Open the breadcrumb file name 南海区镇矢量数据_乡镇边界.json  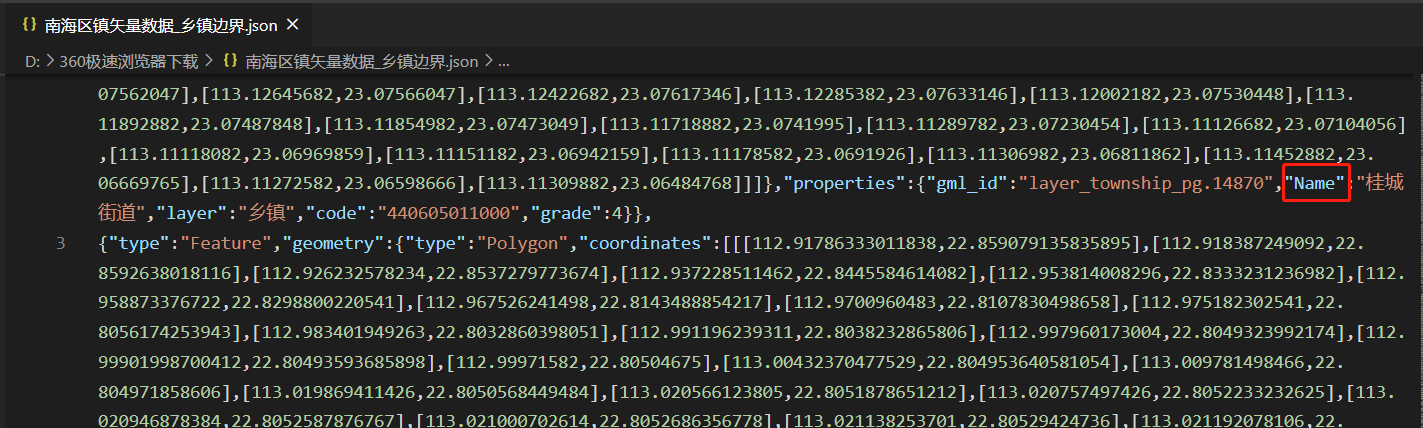pyautogui.click(x=362, y=61)
